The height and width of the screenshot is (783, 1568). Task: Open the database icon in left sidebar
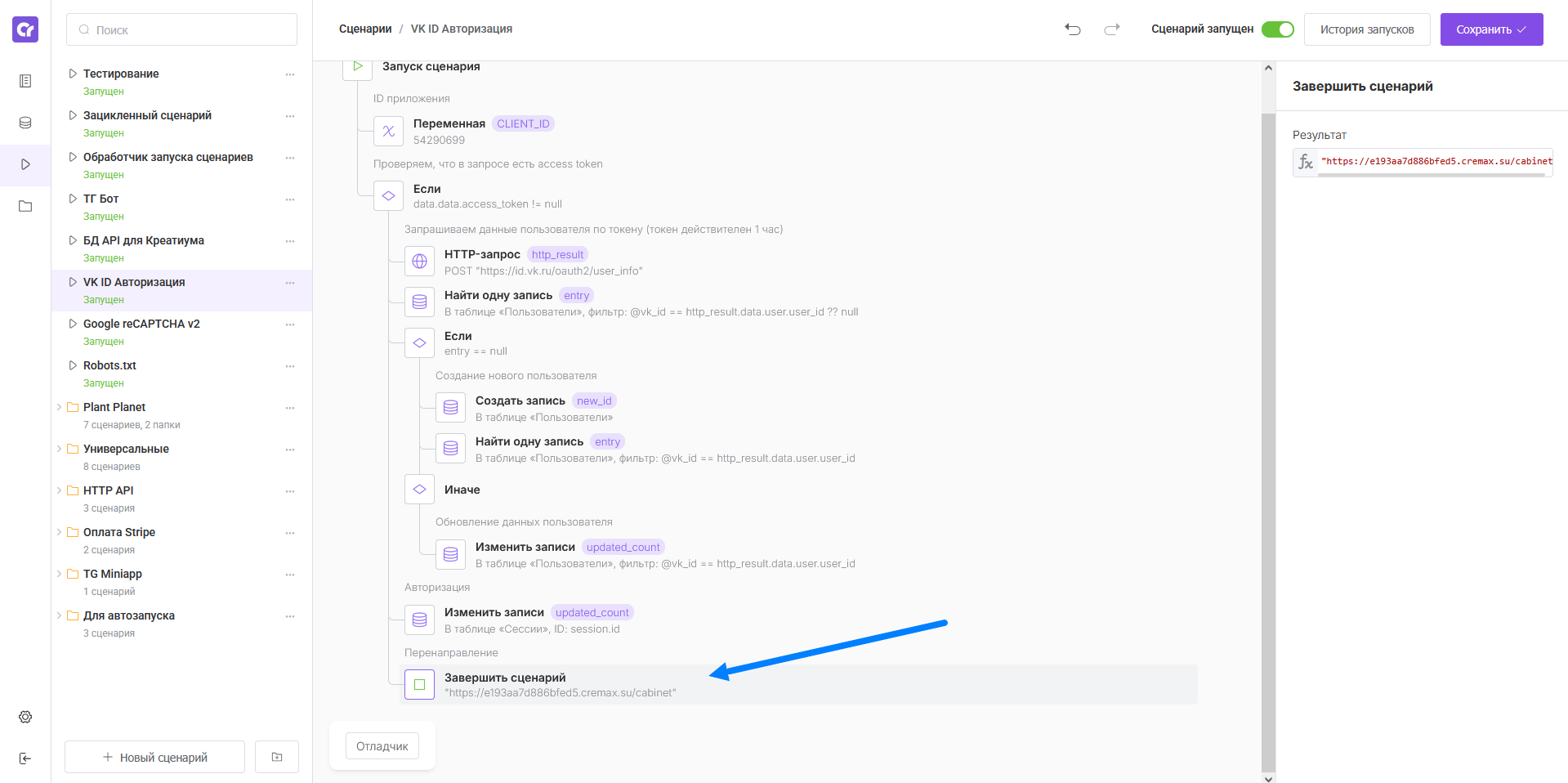25,123
